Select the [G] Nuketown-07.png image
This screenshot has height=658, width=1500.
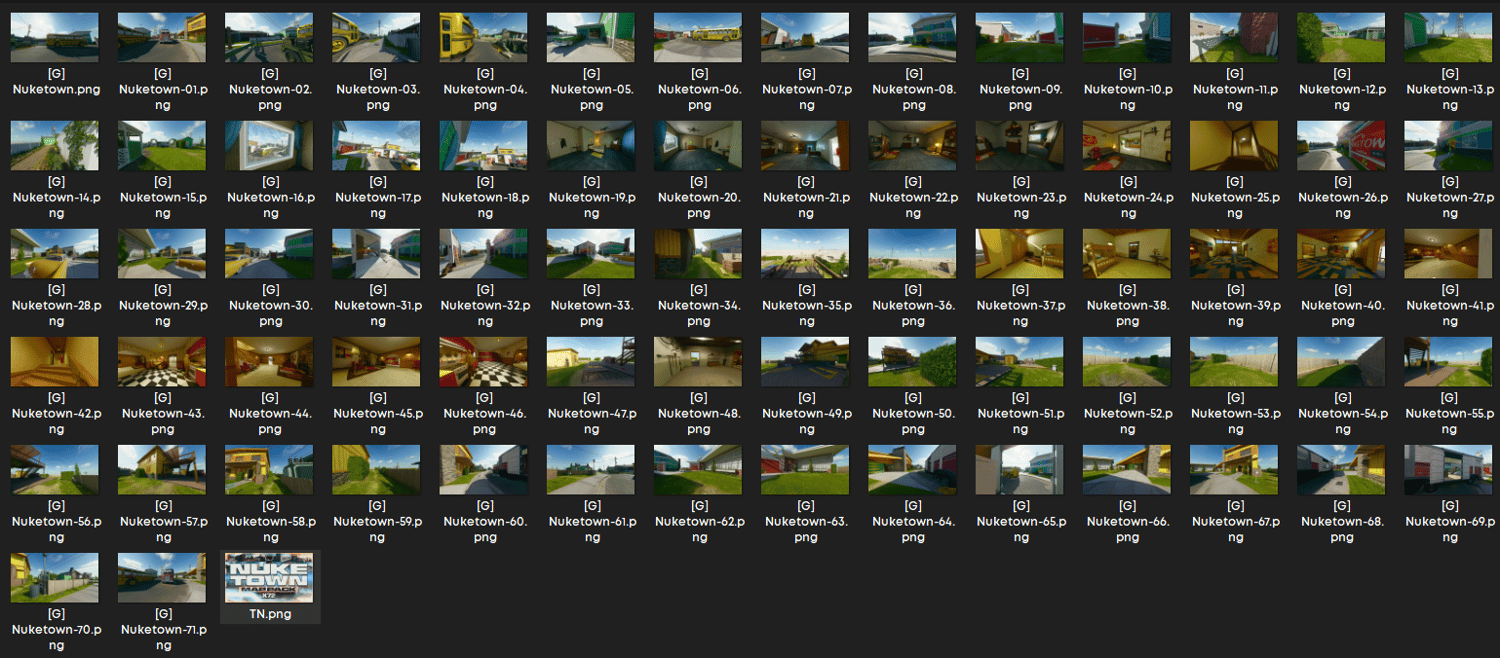tap(805, 38)
